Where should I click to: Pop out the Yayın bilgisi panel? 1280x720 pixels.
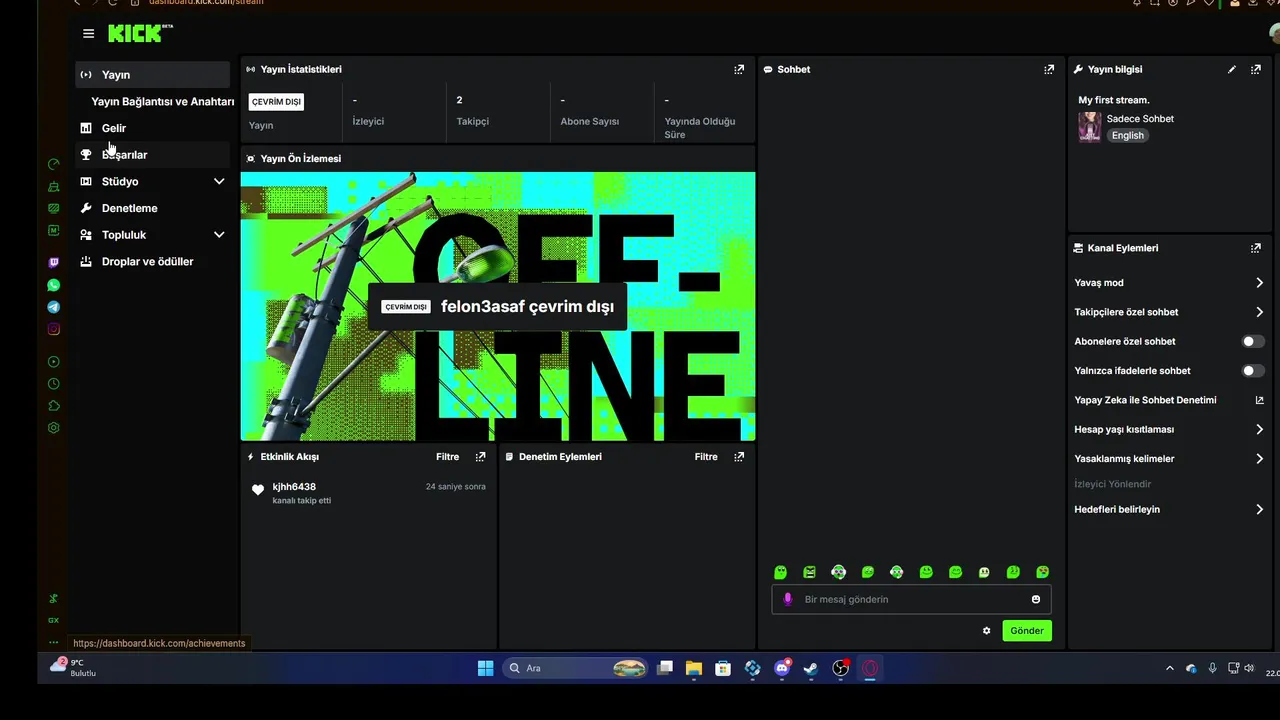pyautogui.click(x=1256, y=69)
